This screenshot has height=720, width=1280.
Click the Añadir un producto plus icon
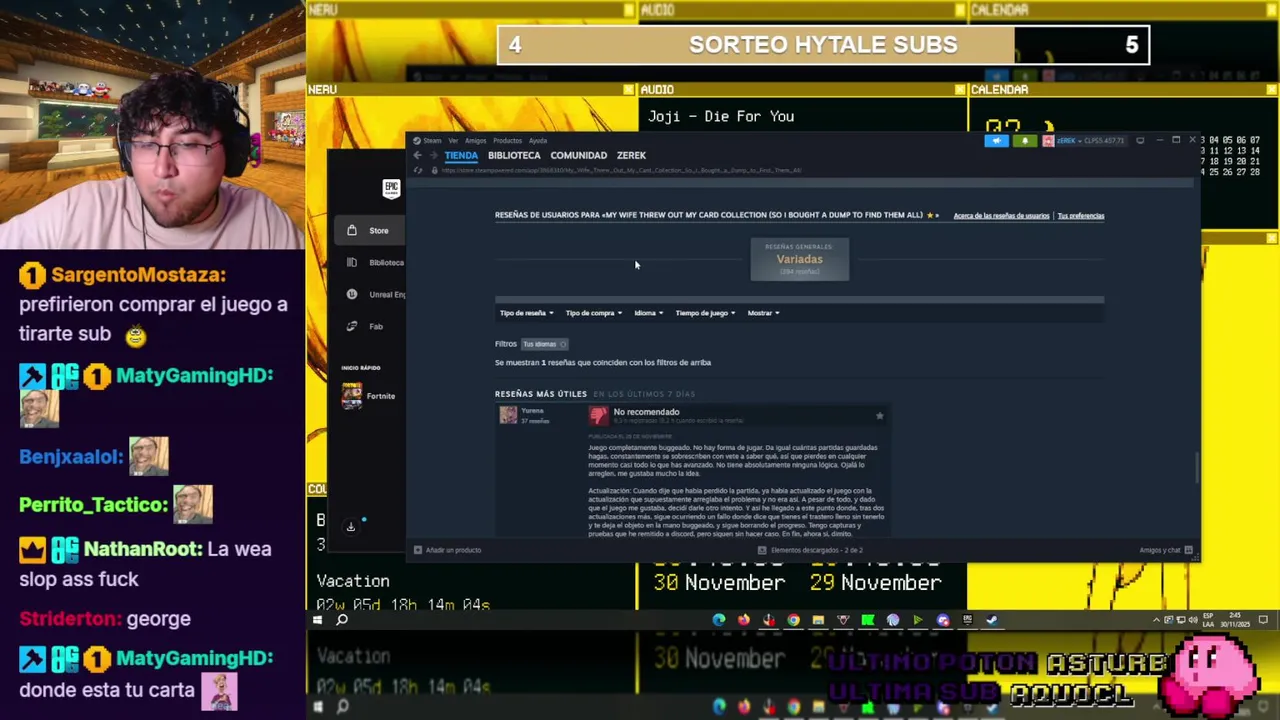coord(418,550)
